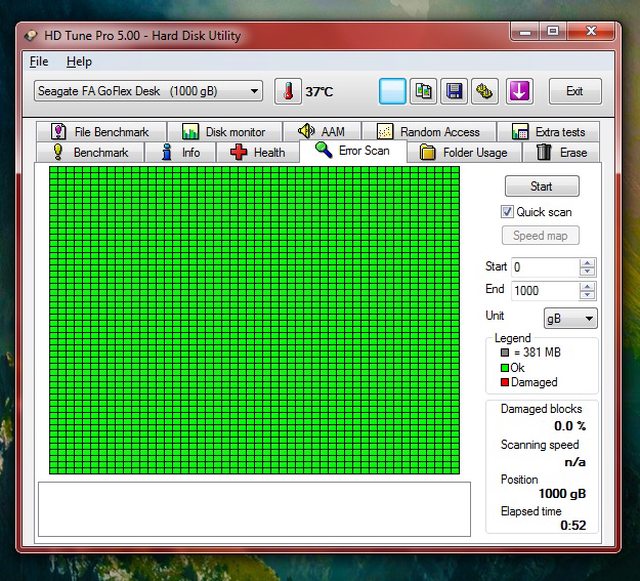This screenshot has width=640, height=581.
Task: Open the Help menu
Action: coord(79,62)
